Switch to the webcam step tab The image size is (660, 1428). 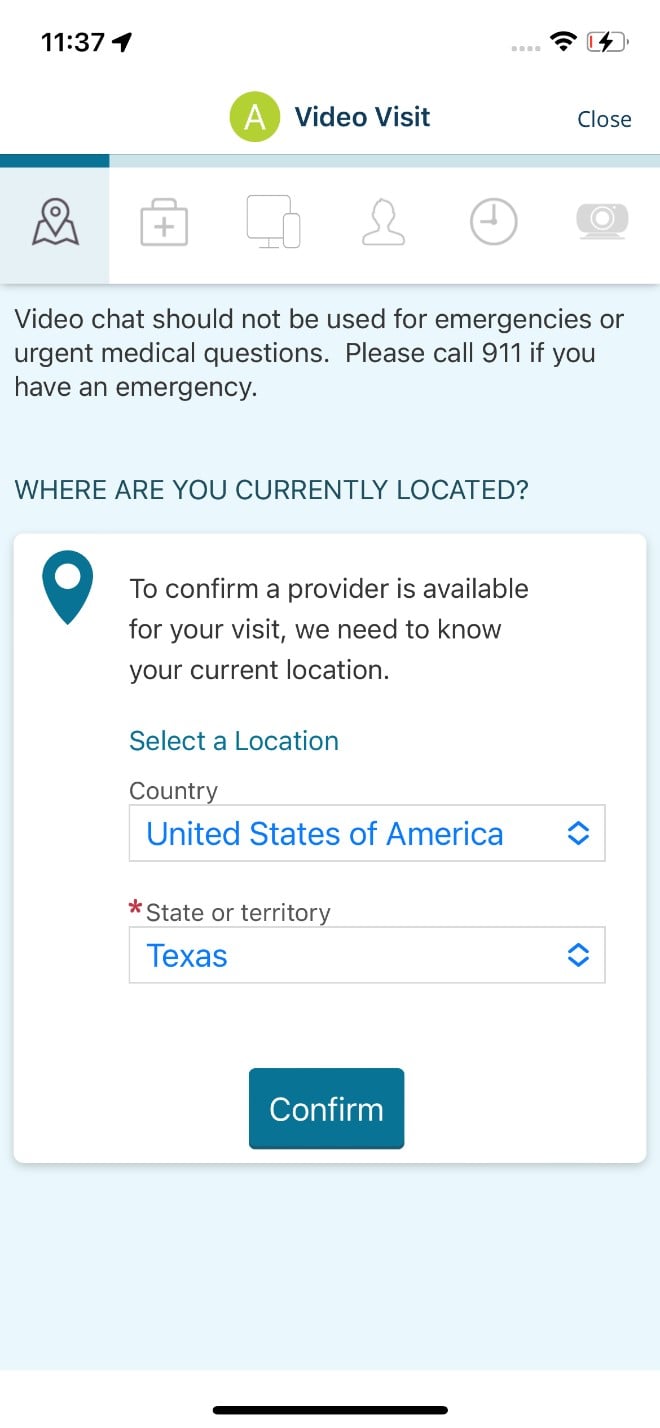[601, 222]
